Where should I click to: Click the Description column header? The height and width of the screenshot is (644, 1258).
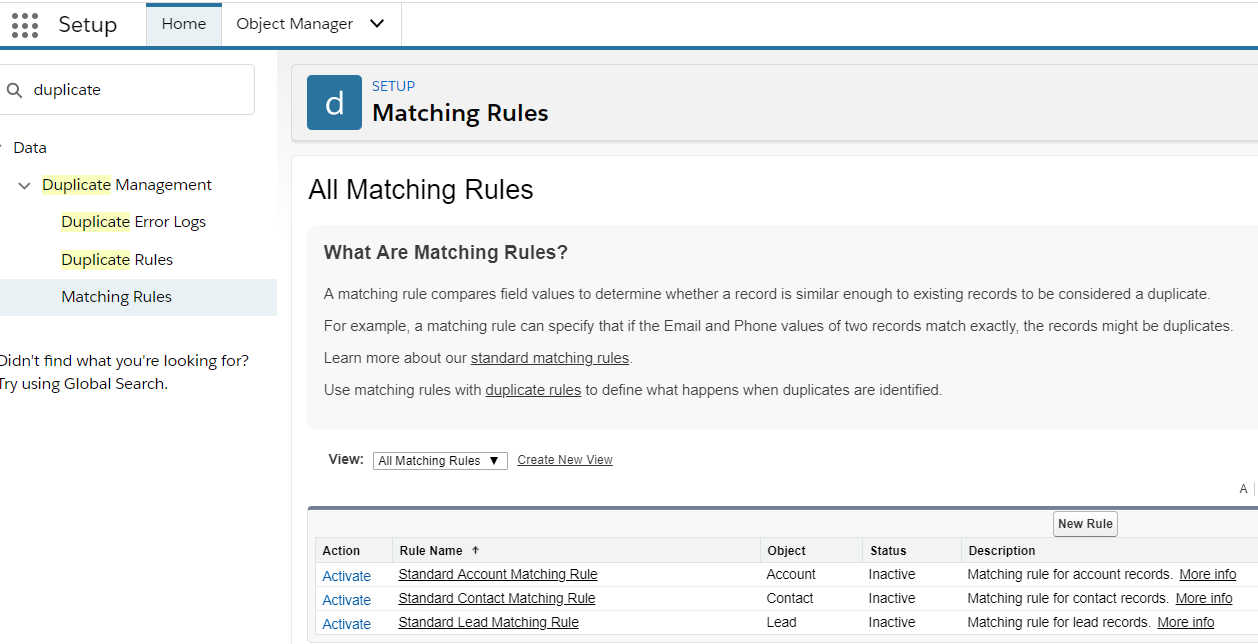(1002, 551)
